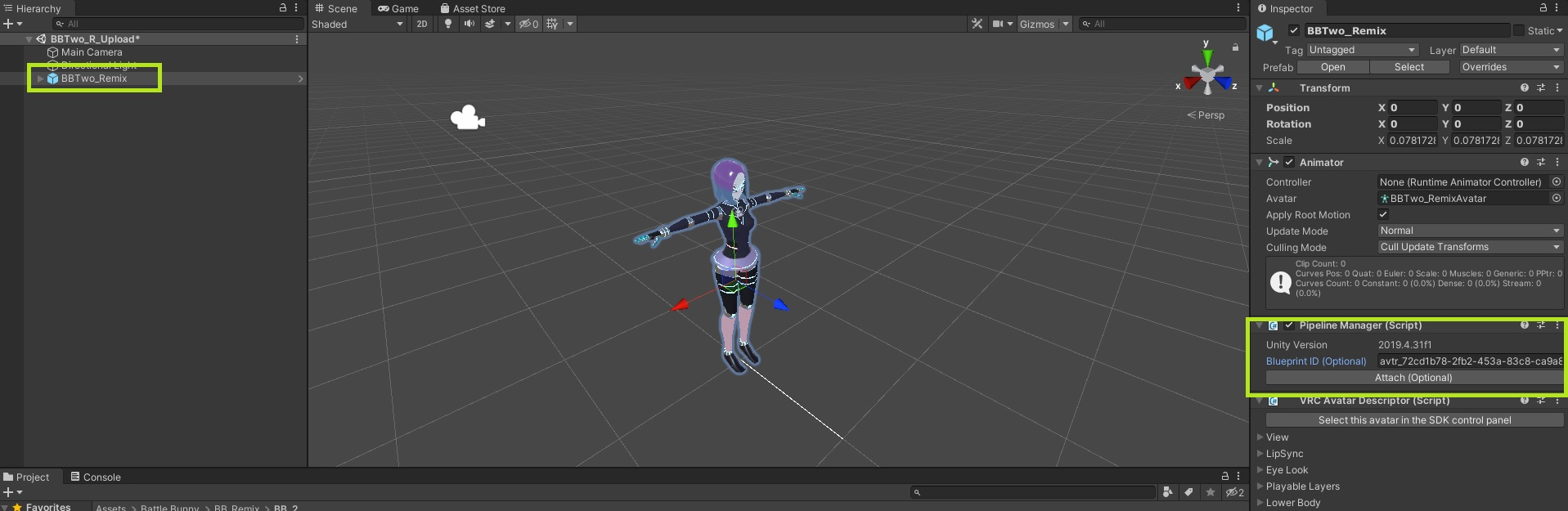Click Hierarchy search field
Image resolution: width=1568 pixels, height=511 pixels.
pos(178,24)
